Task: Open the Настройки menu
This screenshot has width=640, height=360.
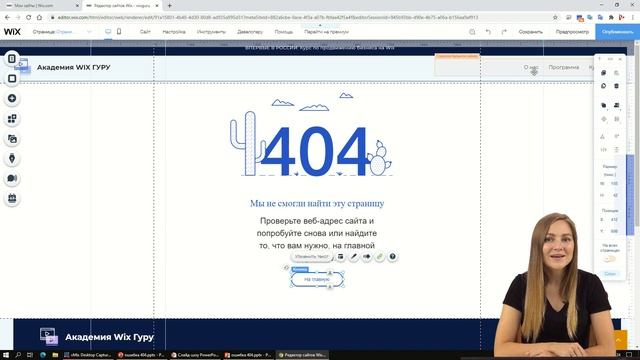Action: pyautogui.click(x=174, y=32)
